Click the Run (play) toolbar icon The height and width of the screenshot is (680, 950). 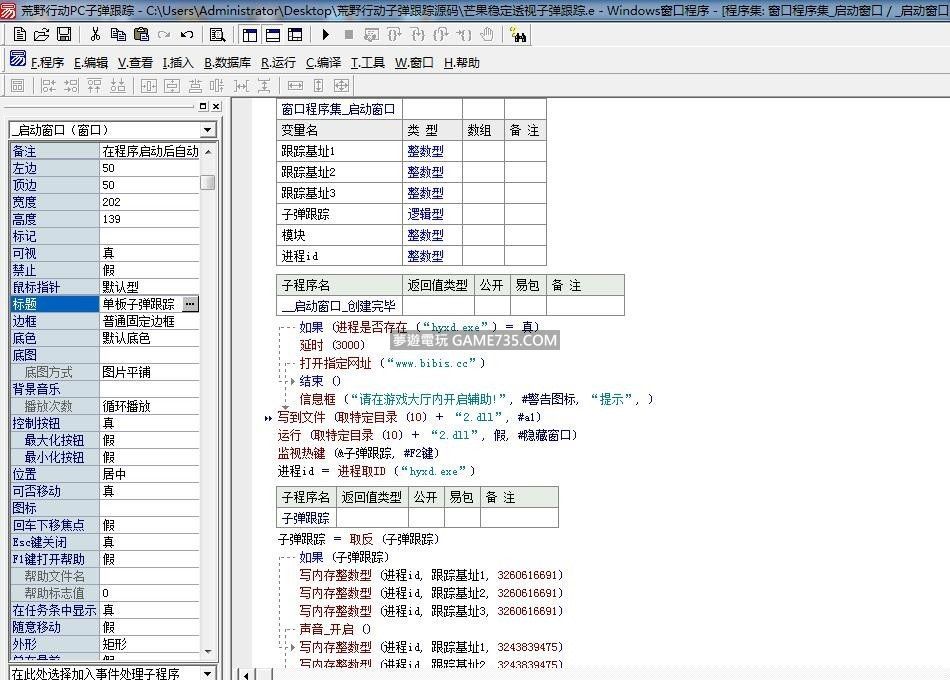(326, 35)
